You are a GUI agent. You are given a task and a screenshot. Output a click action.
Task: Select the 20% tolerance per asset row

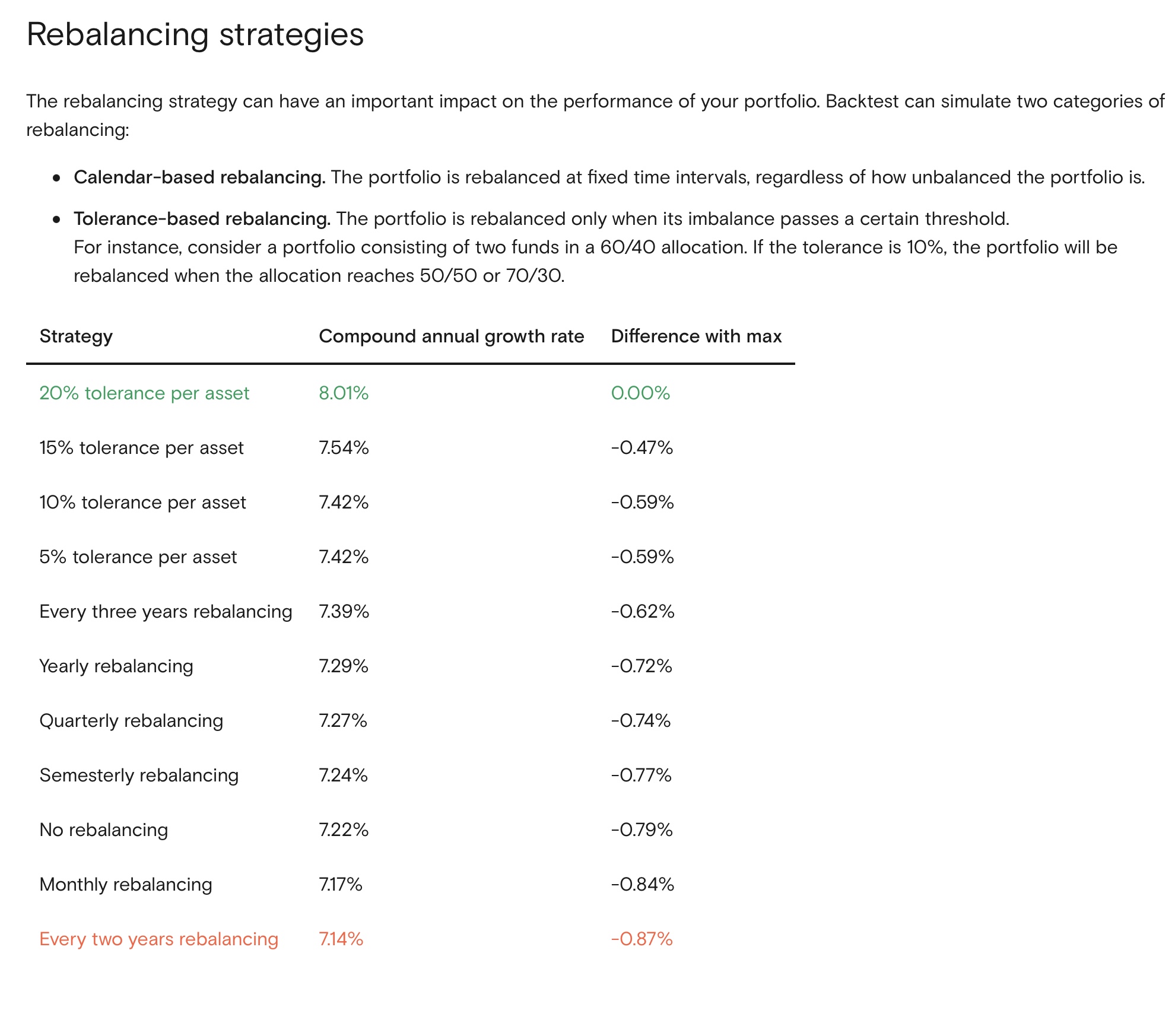(144, 393)
